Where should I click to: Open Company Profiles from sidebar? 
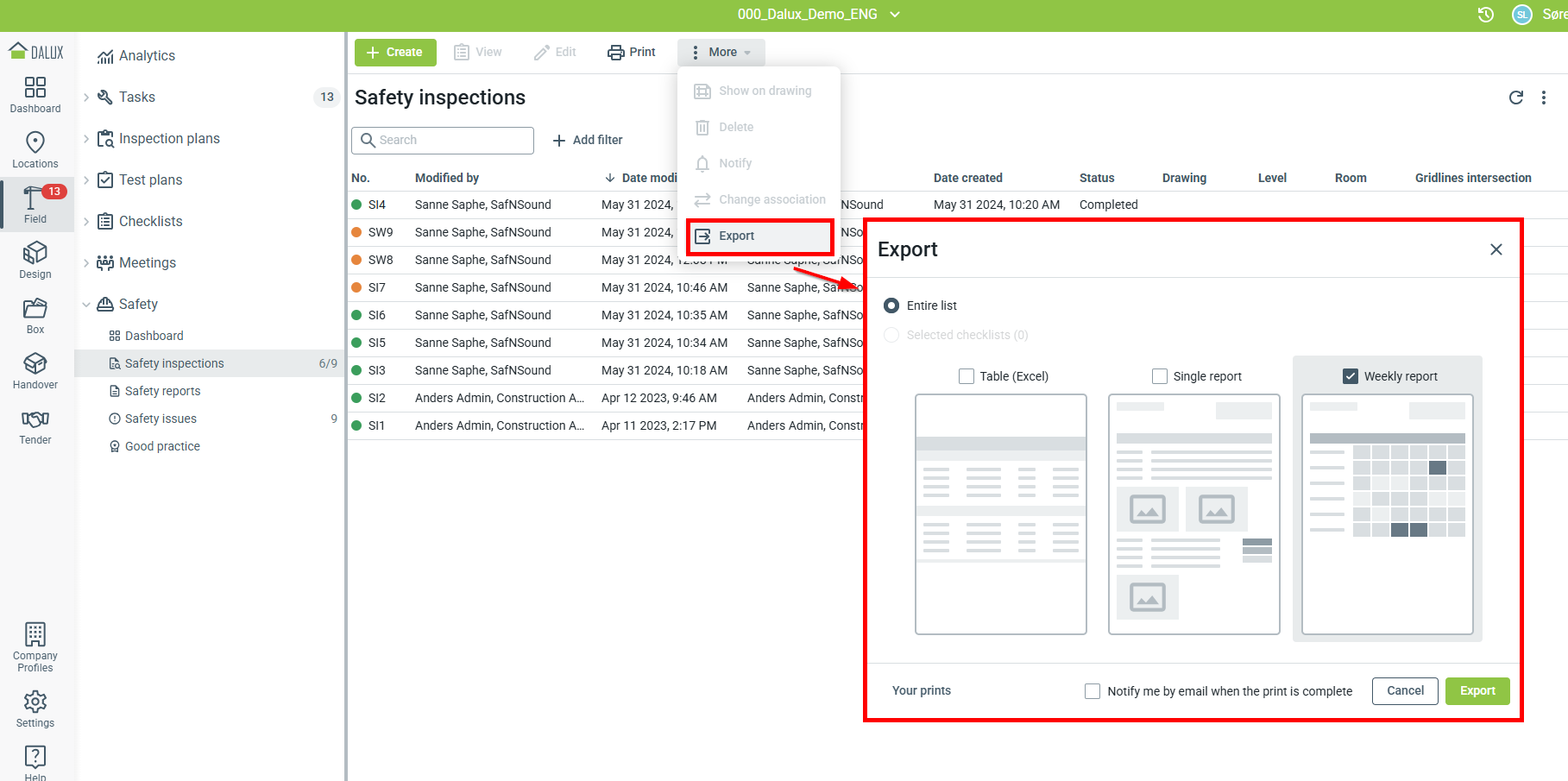click(35, 646)
